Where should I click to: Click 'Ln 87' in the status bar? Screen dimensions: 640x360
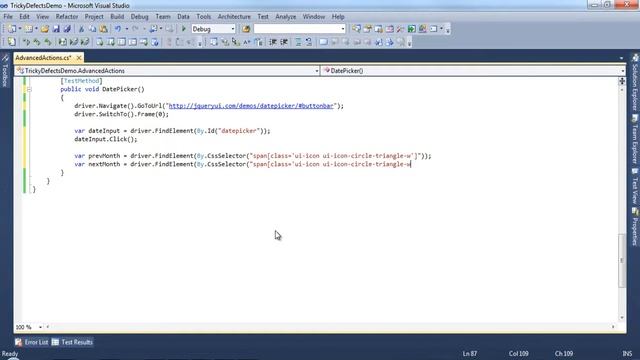pos(470,353)
